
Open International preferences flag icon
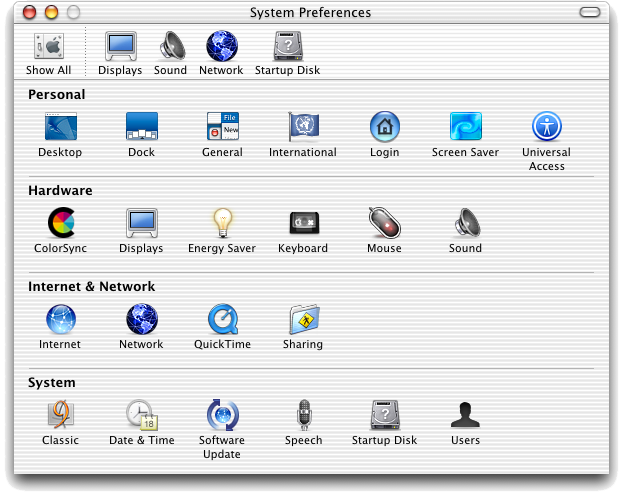(x=303, y=126)
